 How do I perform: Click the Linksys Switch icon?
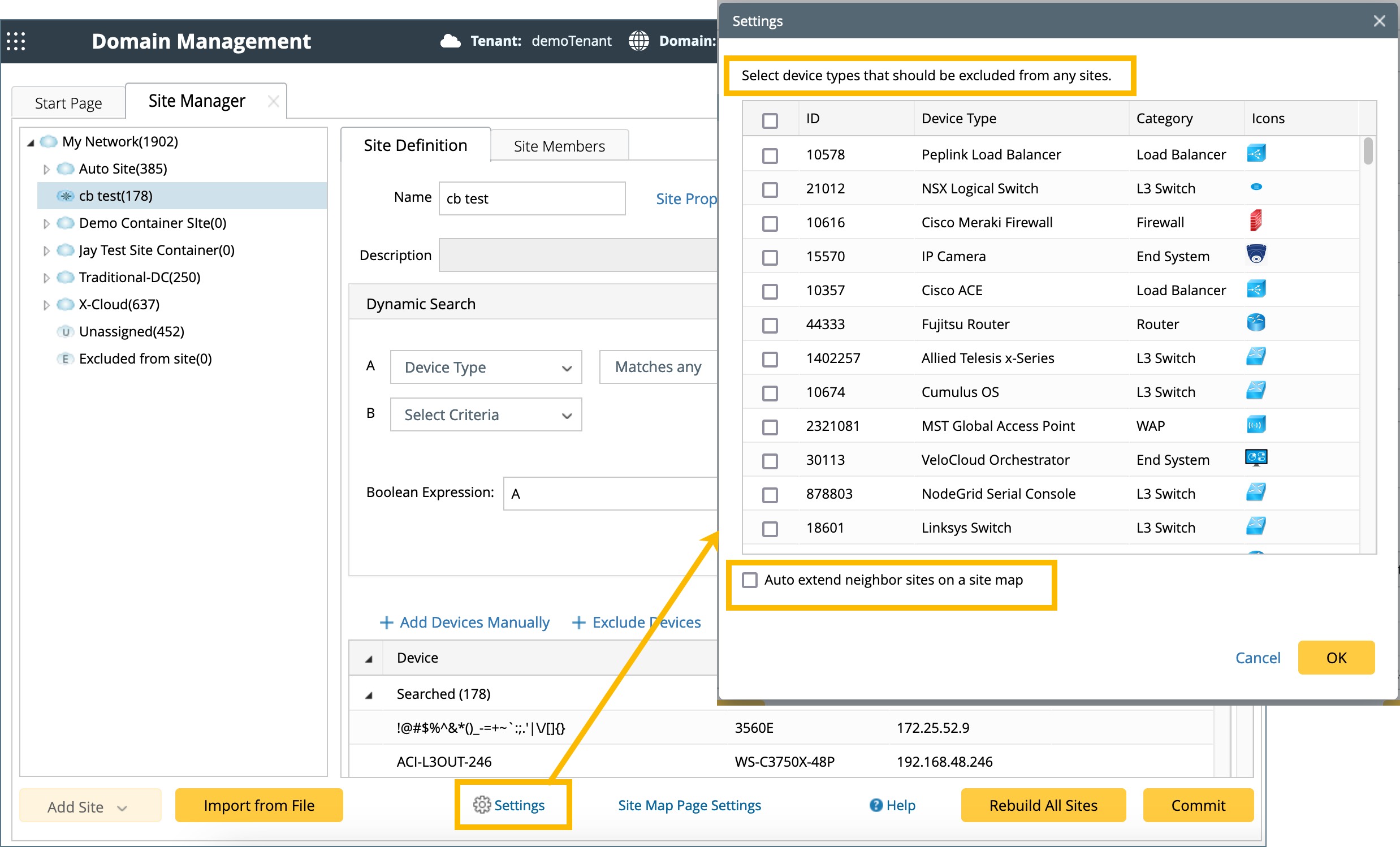click(x=1256, y=526)
